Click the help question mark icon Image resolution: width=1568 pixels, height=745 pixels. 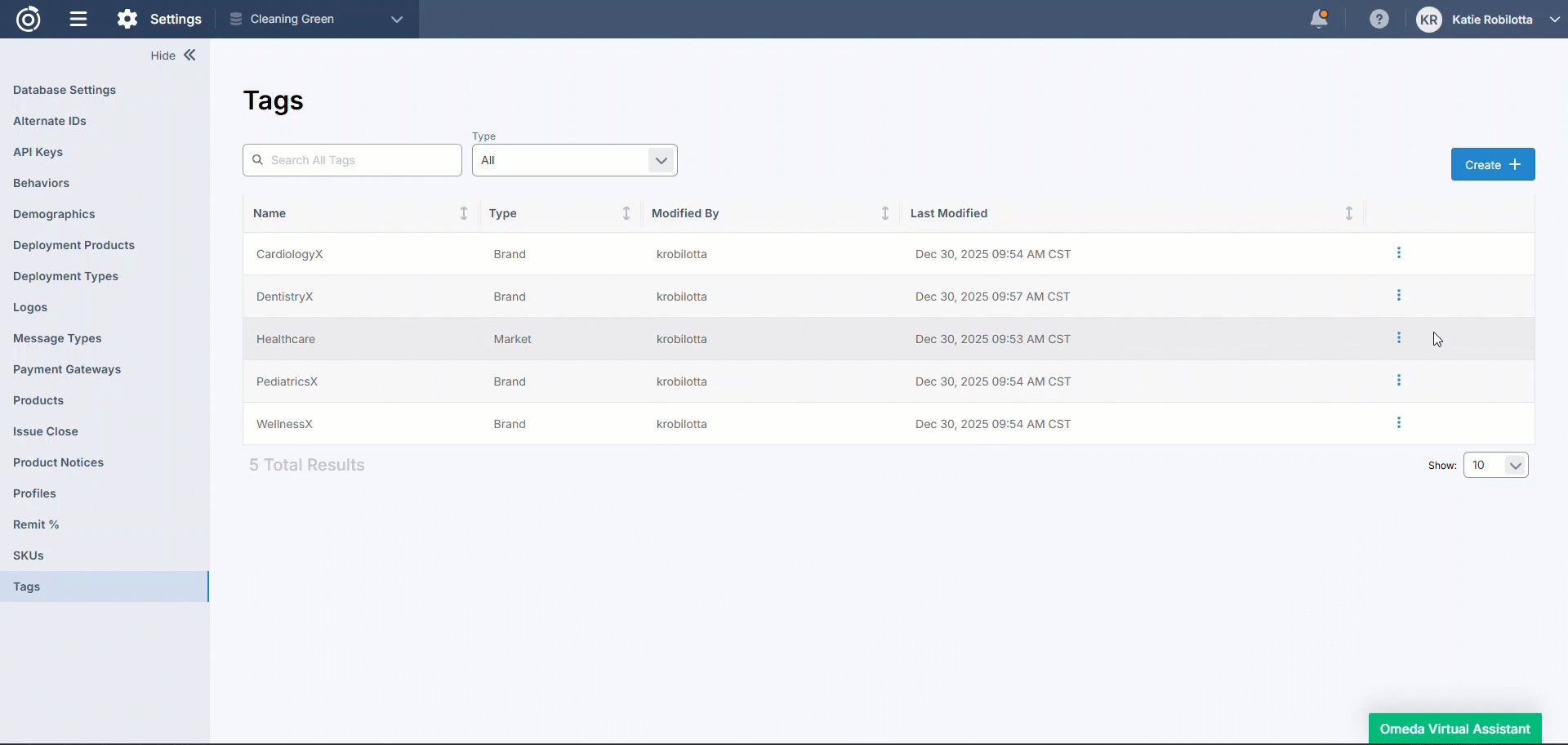click(1379, 19)
